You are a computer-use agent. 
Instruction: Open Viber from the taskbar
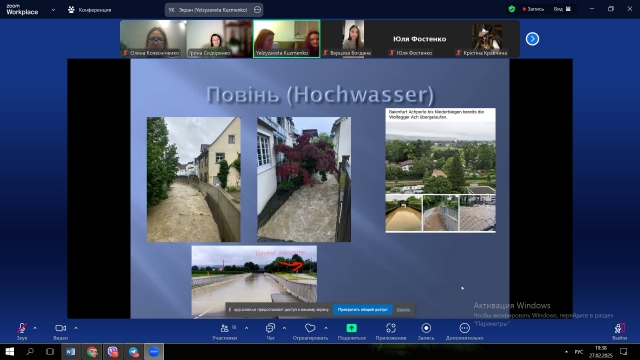click(113, 351)
